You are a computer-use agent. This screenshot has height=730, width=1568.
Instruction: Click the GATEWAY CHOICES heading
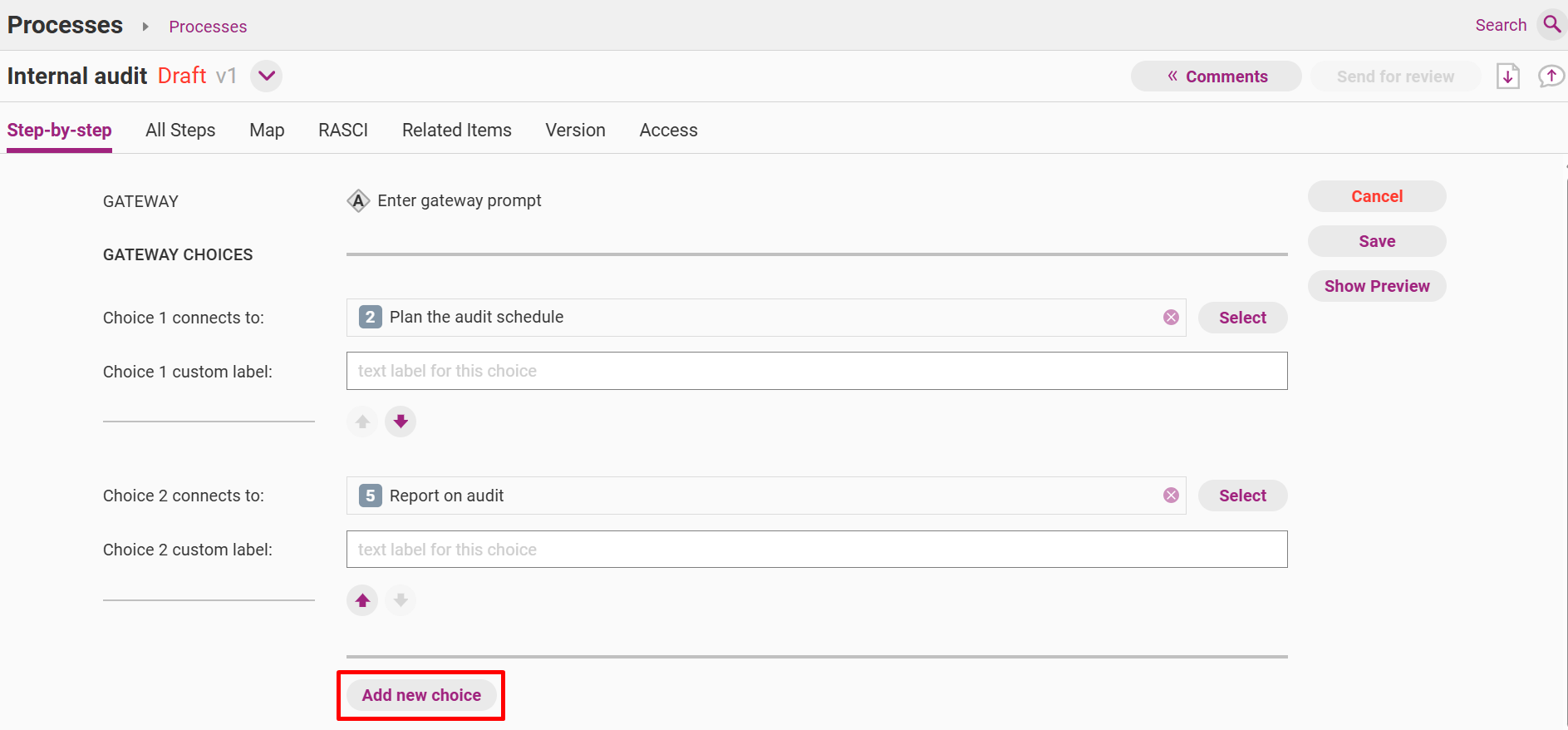[x=178, y=254]
